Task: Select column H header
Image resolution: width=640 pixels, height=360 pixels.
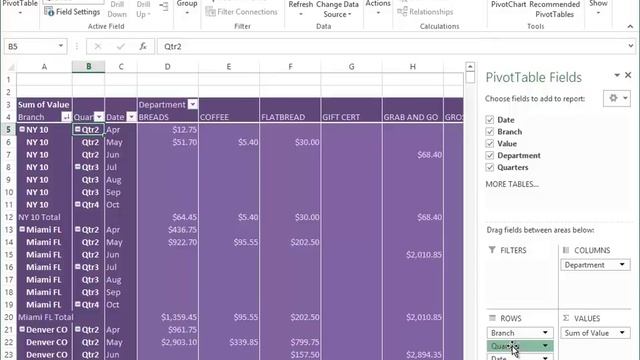Action: tap(413, 67)
